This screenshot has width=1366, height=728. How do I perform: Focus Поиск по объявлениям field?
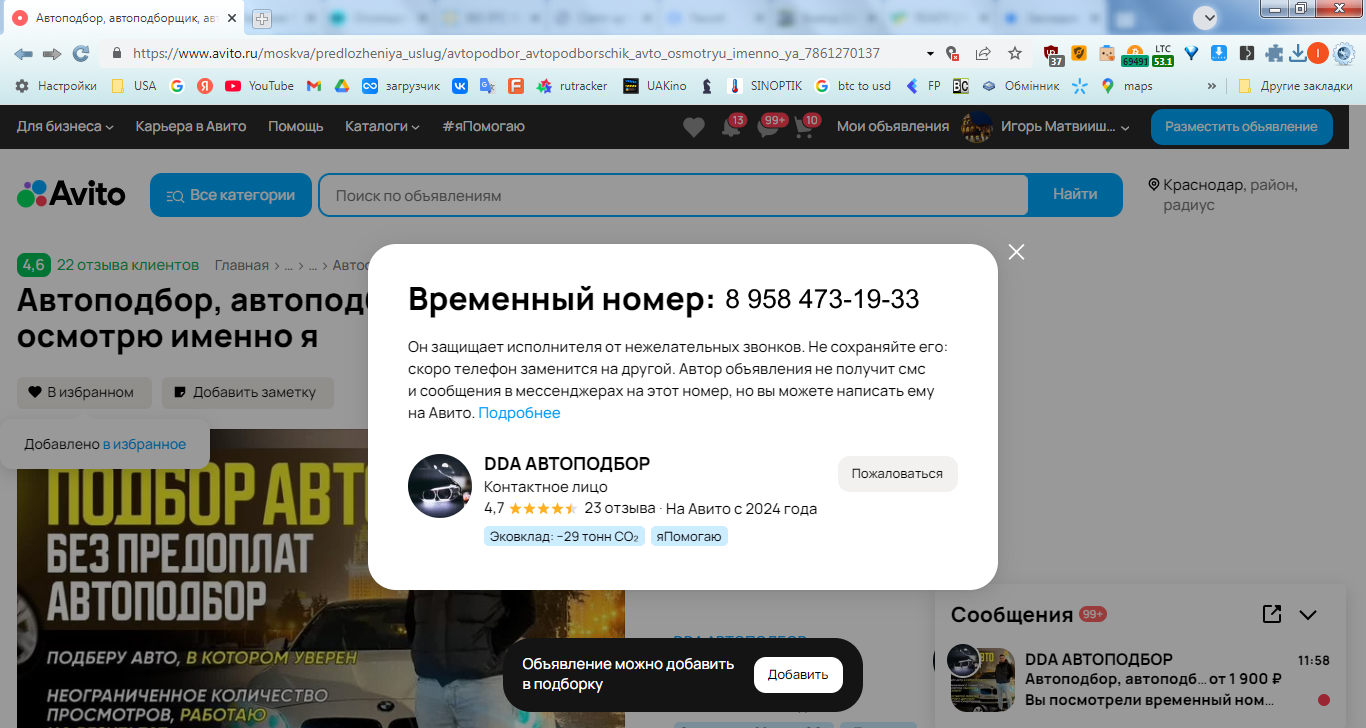point(673,195)
